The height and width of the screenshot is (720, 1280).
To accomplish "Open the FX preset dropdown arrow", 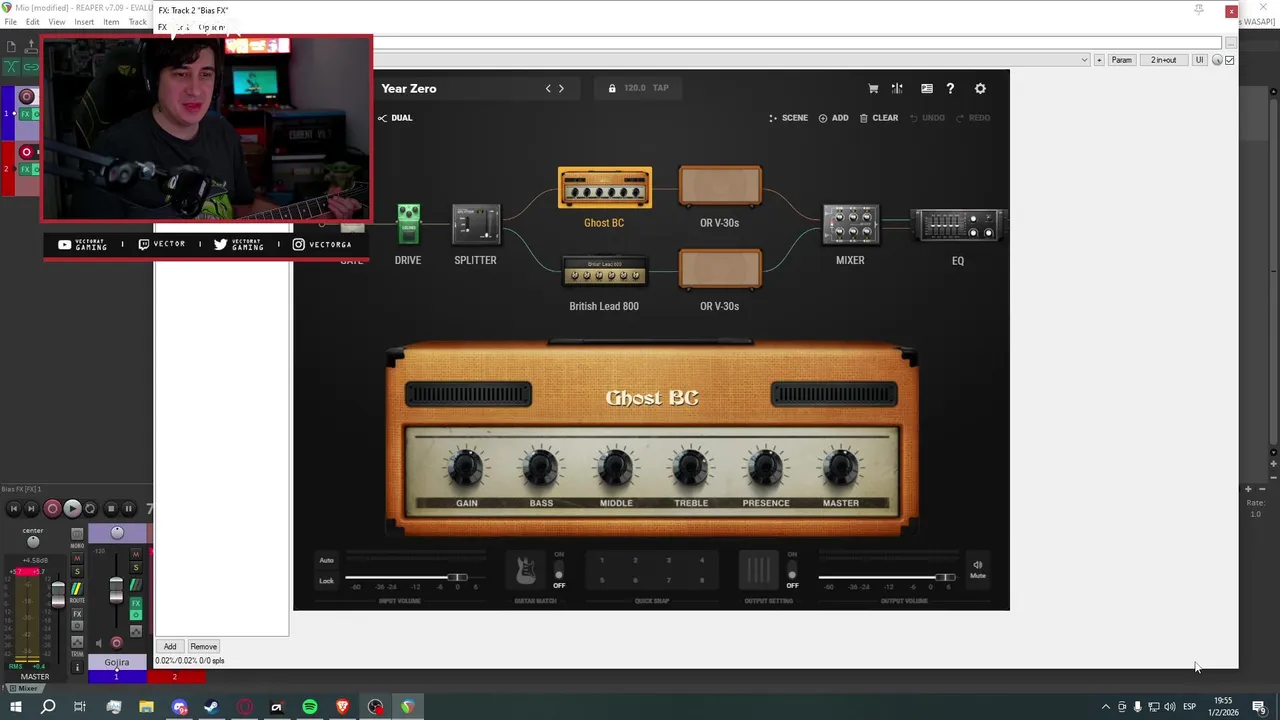I will (1084, 60).
